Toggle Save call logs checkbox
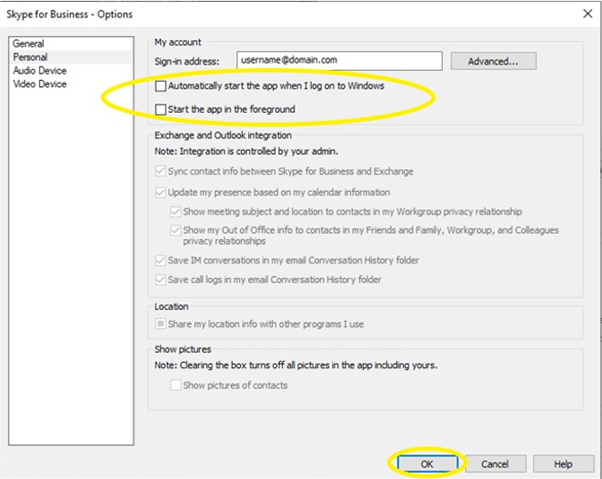 [160, 280]
